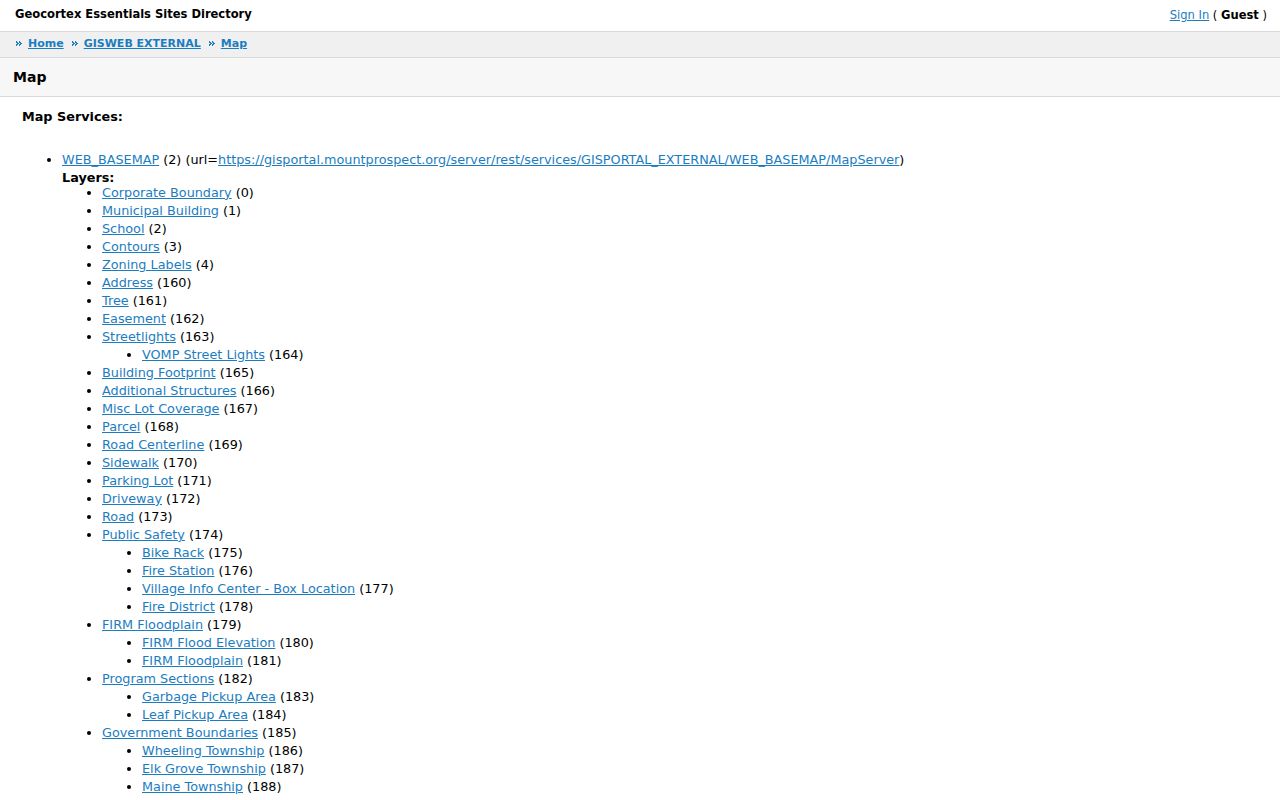Viewport: 1280px width, 800px height.
Task: Open Village Info Center - Box Location
Action: [x=248, y=589]
